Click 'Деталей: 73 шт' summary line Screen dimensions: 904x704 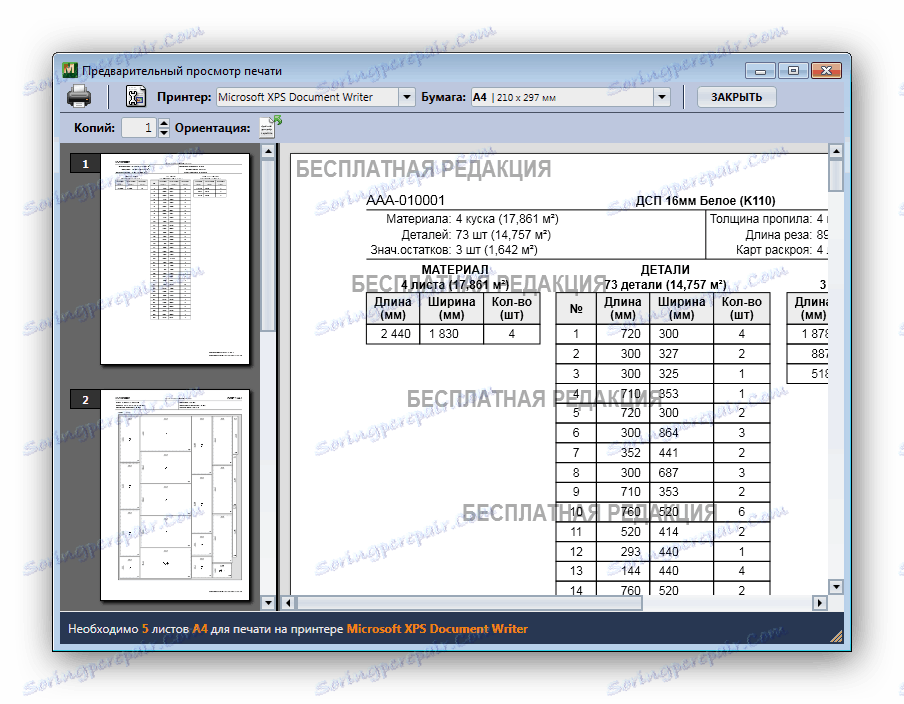click(476, 235)
